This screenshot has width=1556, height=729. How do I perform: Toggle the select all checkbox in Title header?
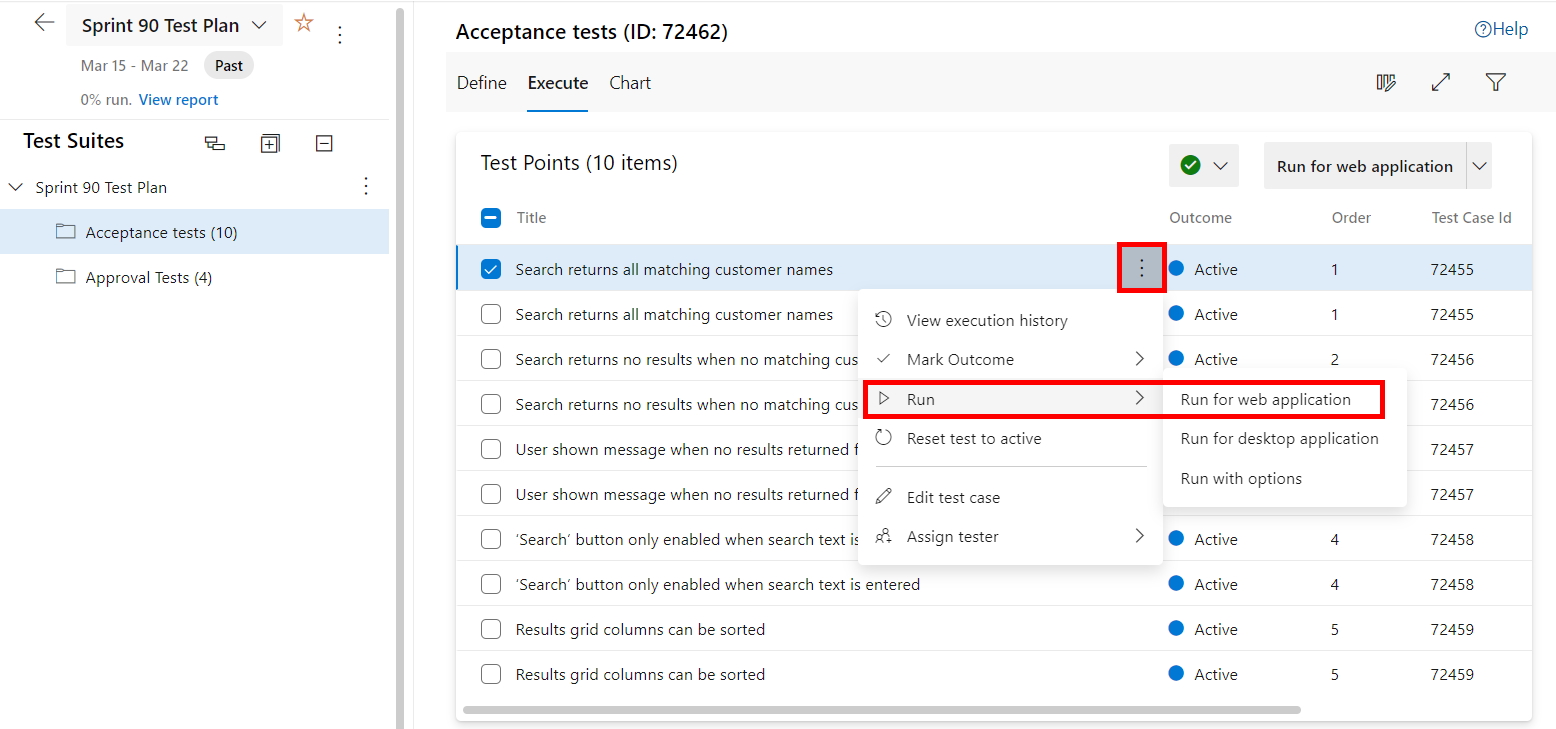491,218
